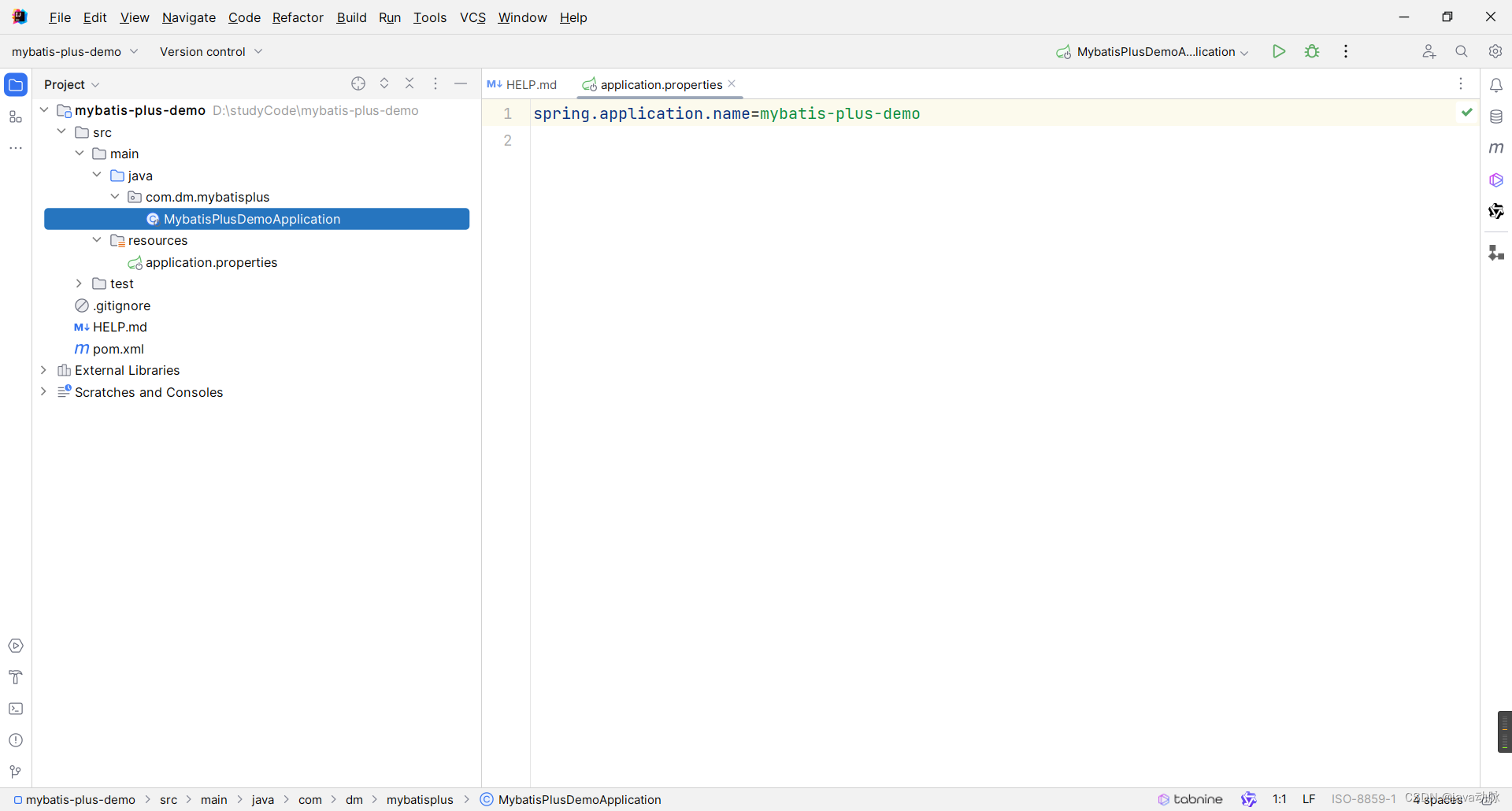Open Search Everywhere magnifier icon
The width and height of the screenshot is (1512, 811).
pos(1462,51)
